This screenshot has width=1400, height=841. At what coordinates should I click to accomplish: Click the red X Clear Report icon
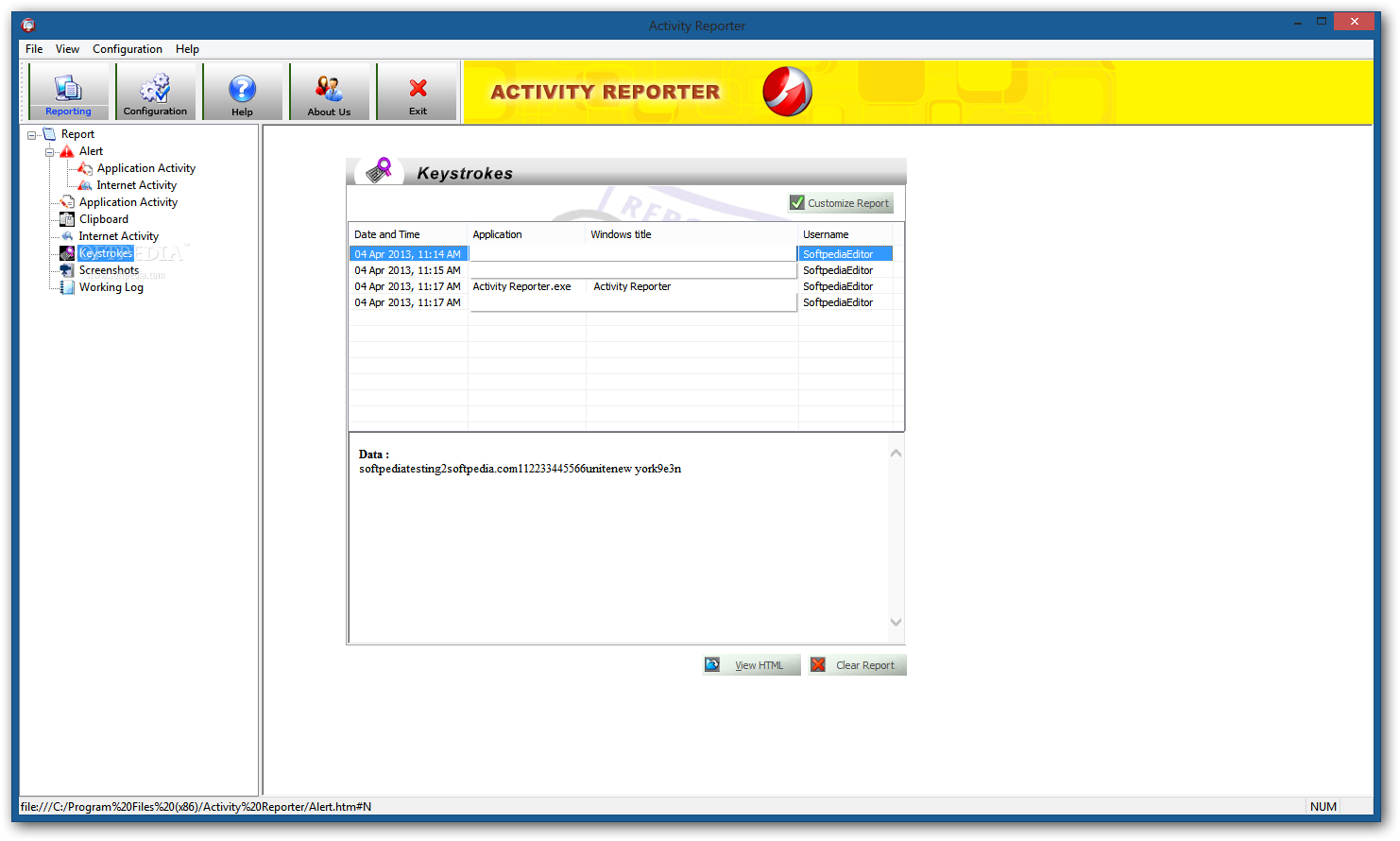(x=818, y=665)
